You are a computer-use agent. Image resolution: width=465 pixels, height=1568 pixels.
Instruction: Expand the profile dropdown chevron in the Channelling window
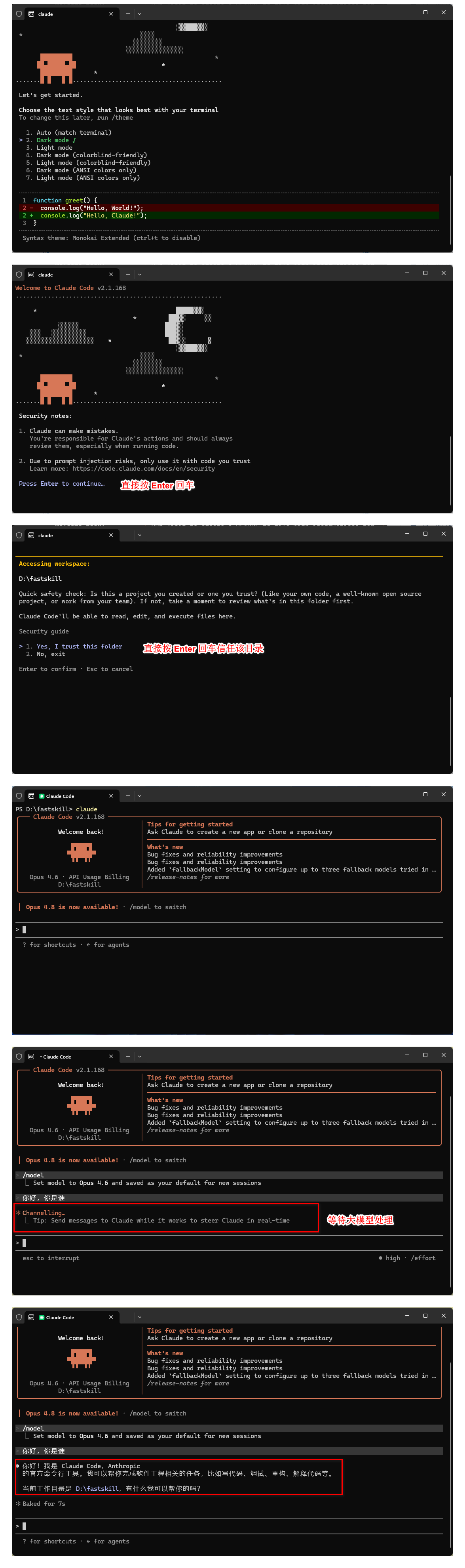pyautogui.click(x=140, y=1056)
